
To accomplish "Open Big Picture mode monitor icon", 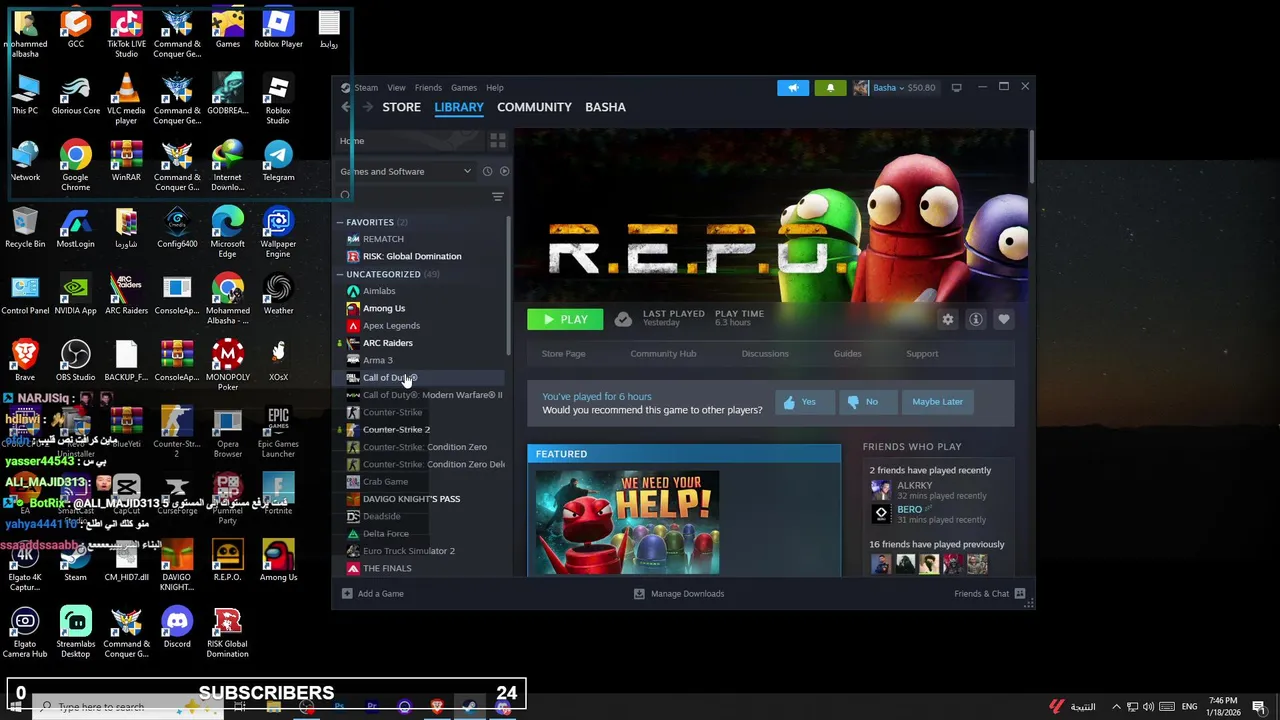I will point(956,88).
